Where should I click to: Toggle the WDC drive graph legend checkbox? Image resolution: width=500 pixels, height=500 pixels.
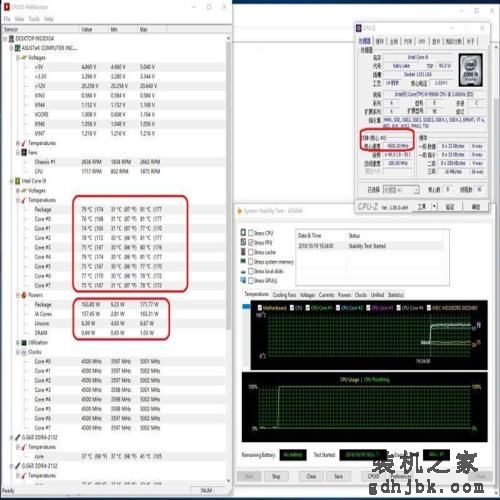(x=429, y=308)
